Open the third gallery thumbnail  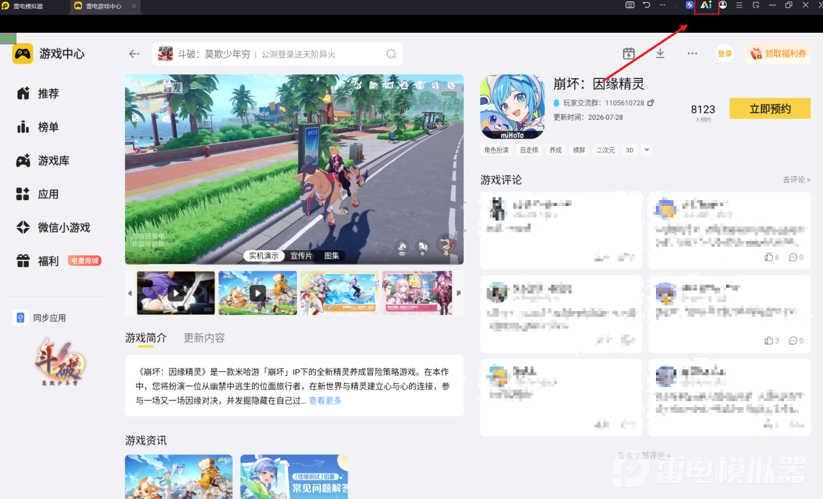click(340, 293)
